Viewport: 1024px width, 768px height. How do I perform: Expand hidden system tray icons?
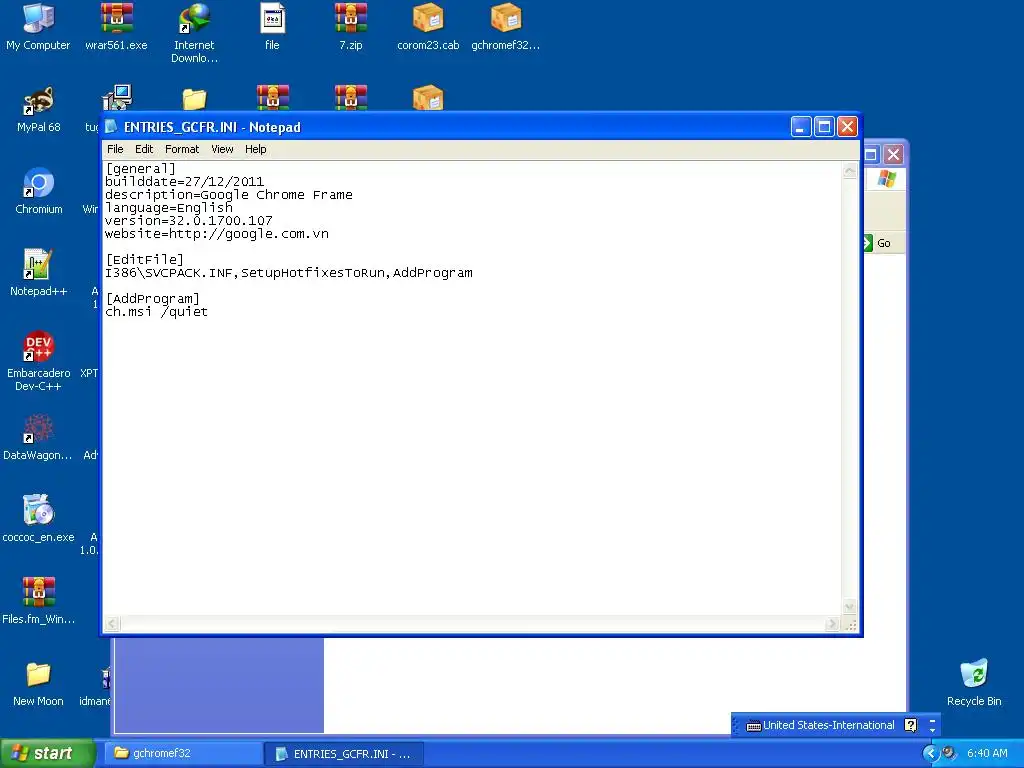click(930, 754)
